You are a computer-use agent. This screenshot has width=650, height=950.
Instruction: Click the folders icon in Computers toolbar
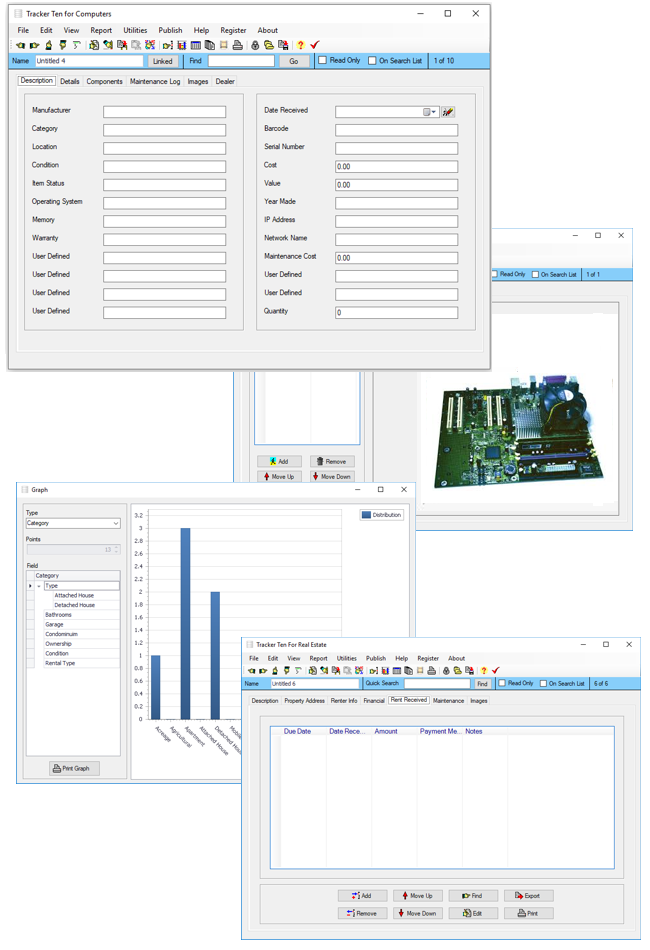269,45
